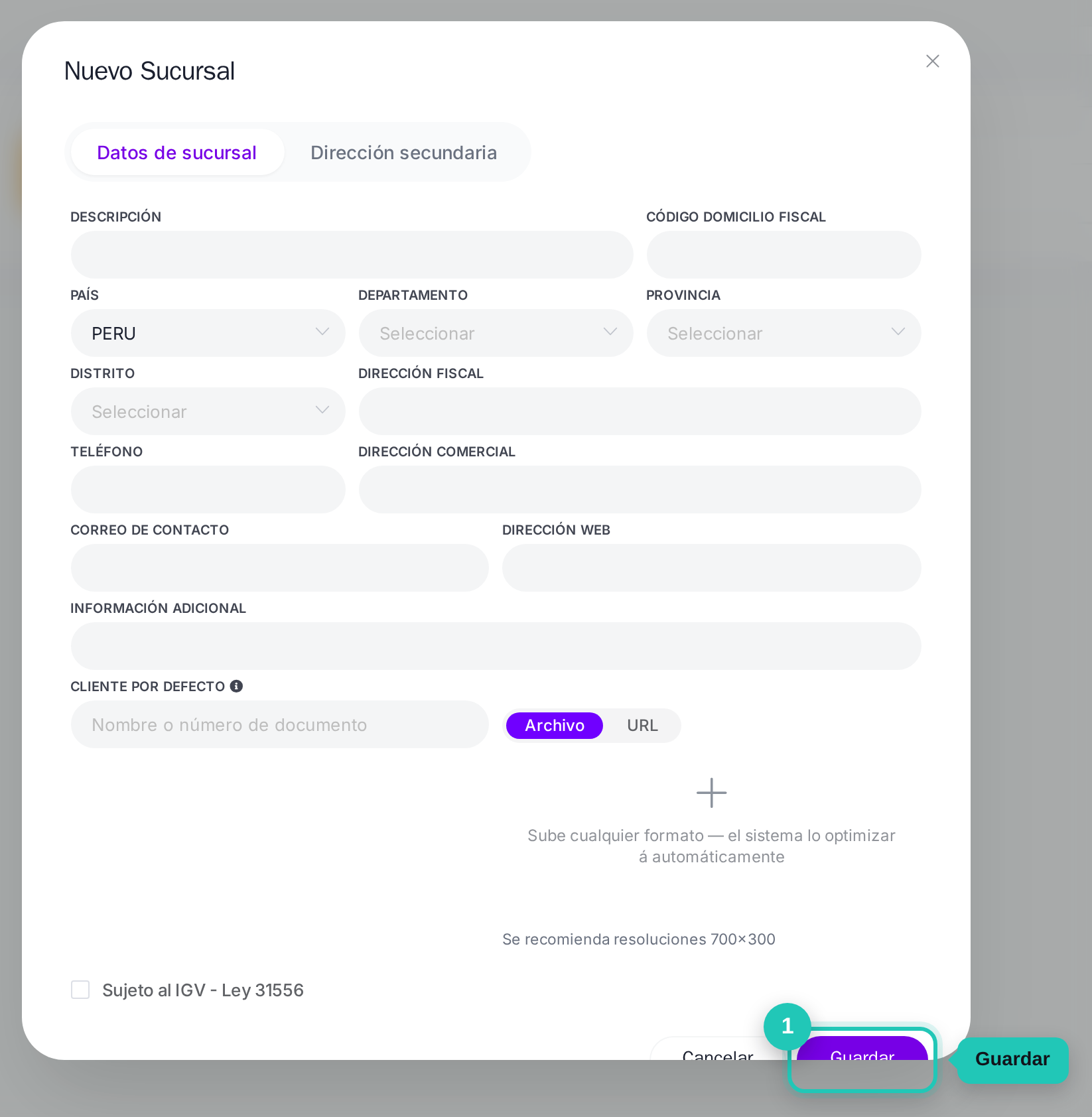Click the Descripción input field
1092x1117 pixels.
click(352, 255)
